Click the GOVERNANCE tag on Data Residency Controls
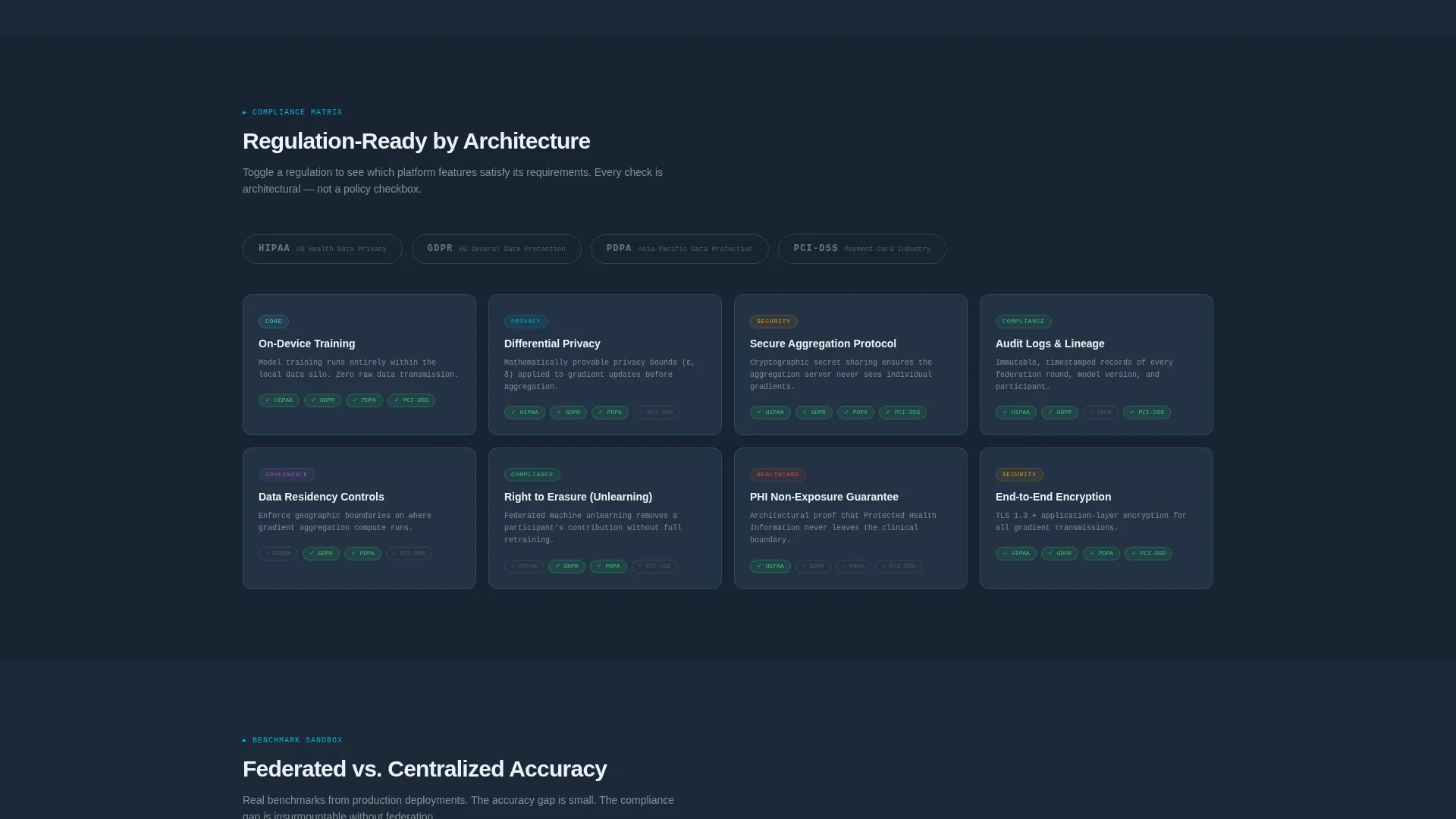 coord(286,475)
